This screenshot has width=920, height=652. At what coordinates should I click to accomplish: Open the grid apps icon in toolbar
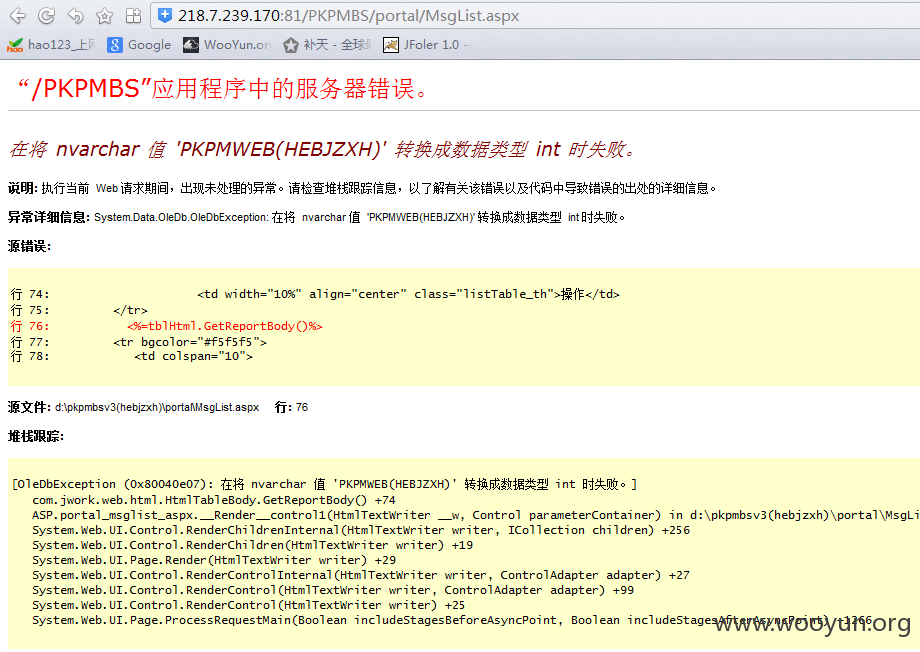coord(134,16)
